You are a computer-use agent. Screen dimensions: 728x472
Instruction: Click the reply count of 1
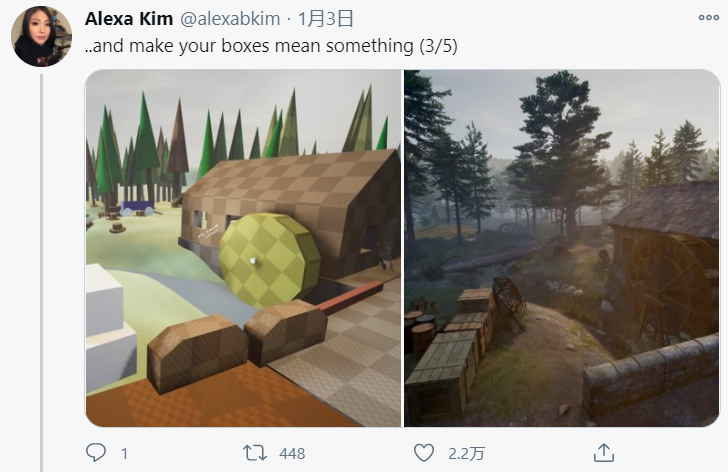124,453
